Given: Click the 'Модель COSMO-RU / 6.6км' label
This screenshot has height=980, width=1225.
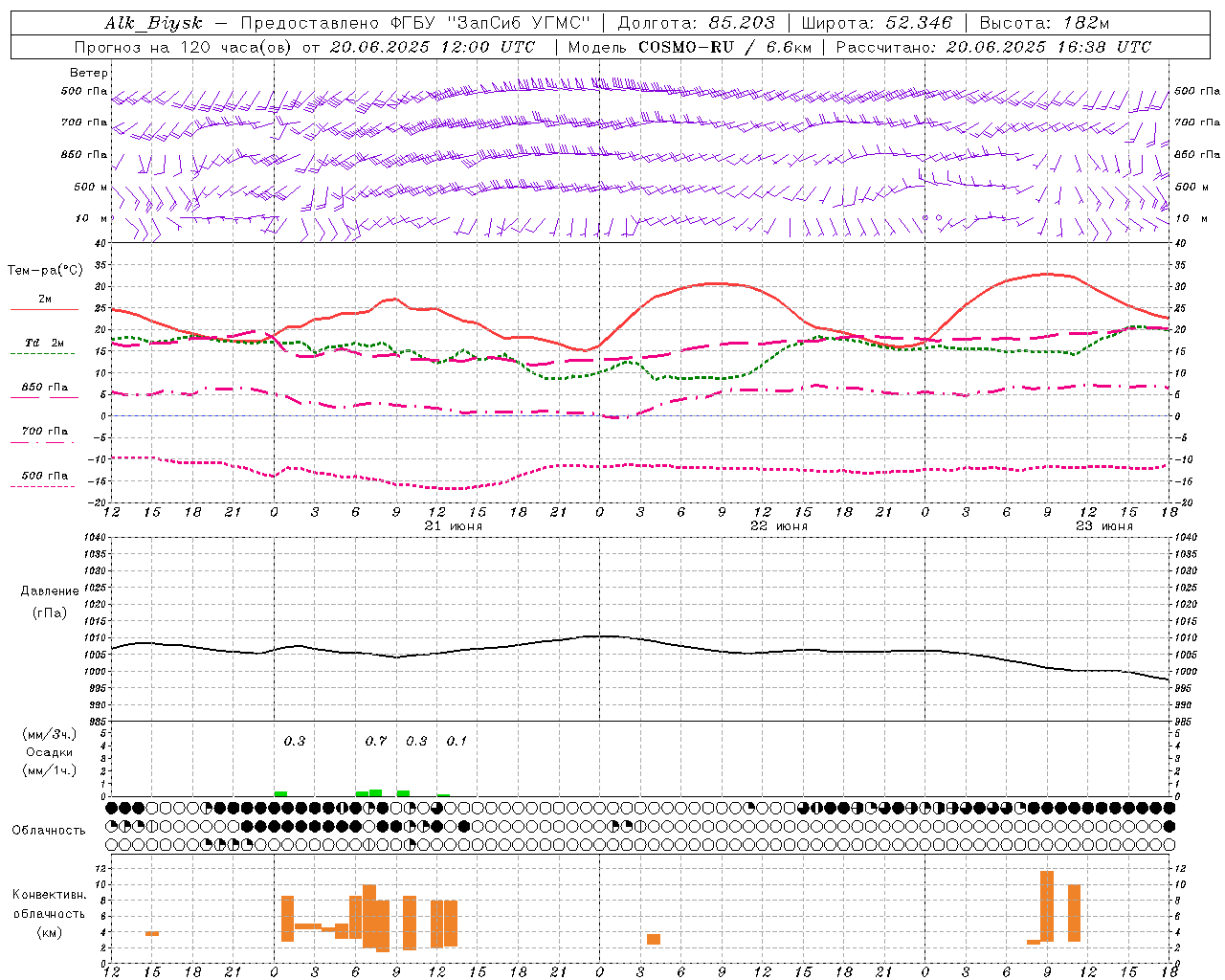Looking at the screenshot, I should click(689, 47).
